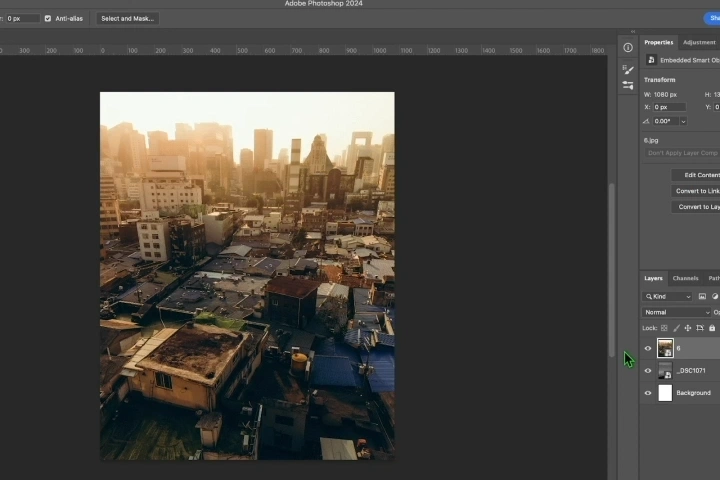Image resolution: width=720 pixels, height=480 pixels.
Task: Open the Kind filter dropdown
Action: (668, 296)
